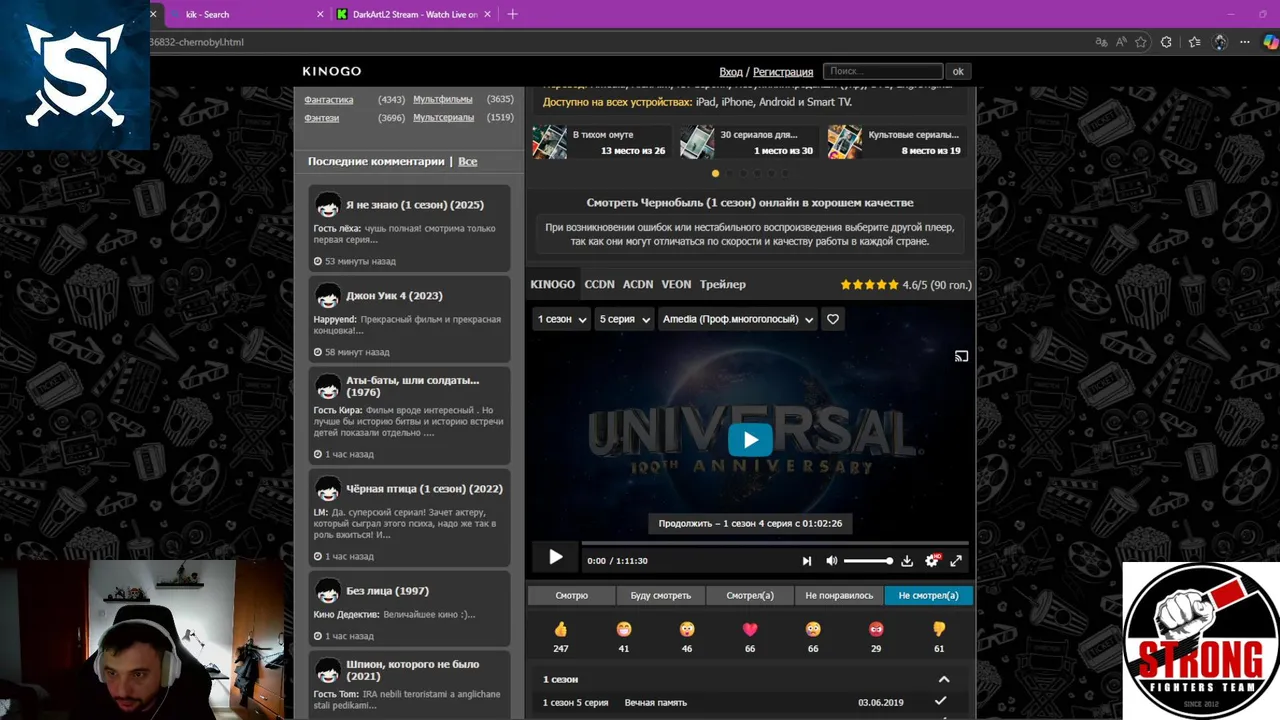This screenshot has width=1280, height=720.
Task: Select the heart reaction (66)
Action: coord(750,629)
